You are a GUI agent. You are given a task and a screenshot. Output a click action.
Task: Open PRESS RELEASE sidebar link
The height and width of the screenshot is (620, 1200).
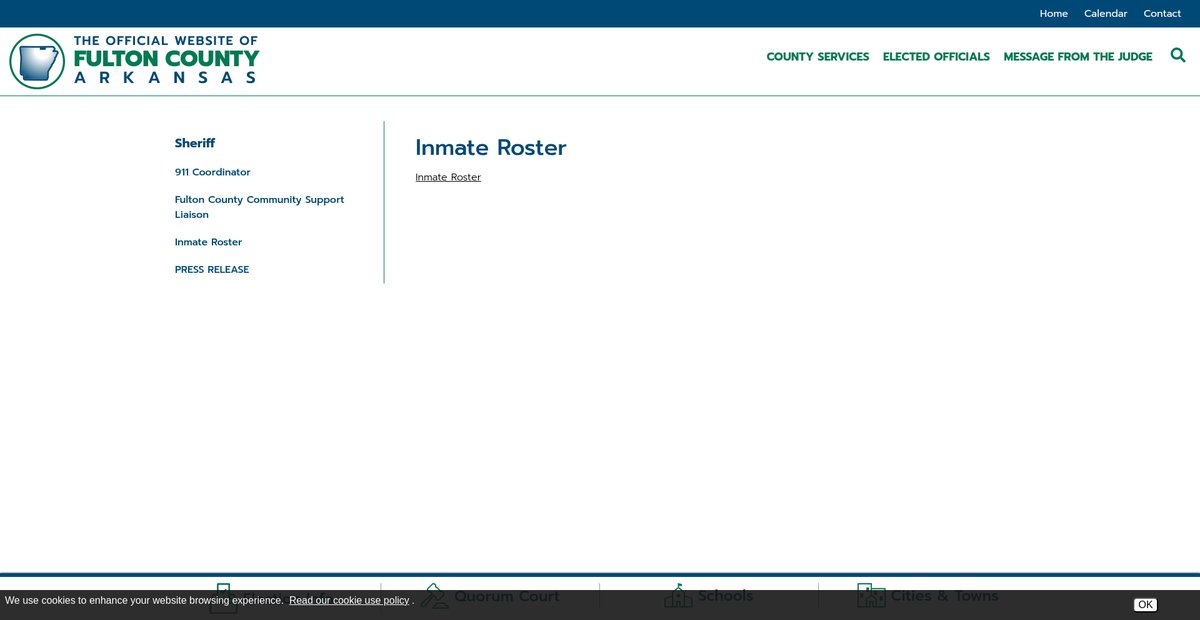click(212, 269)
